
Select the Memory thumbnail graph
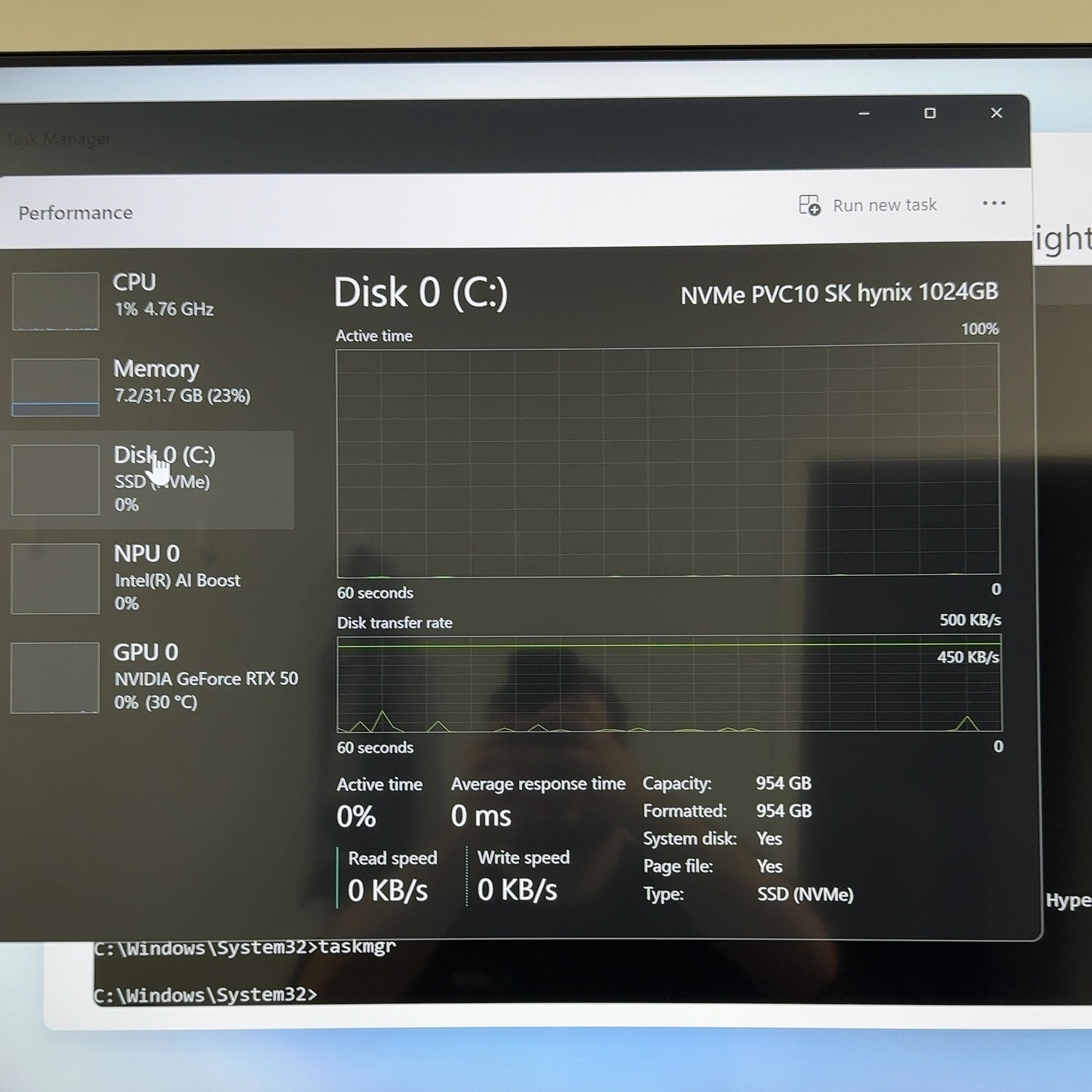click(55, 387)
